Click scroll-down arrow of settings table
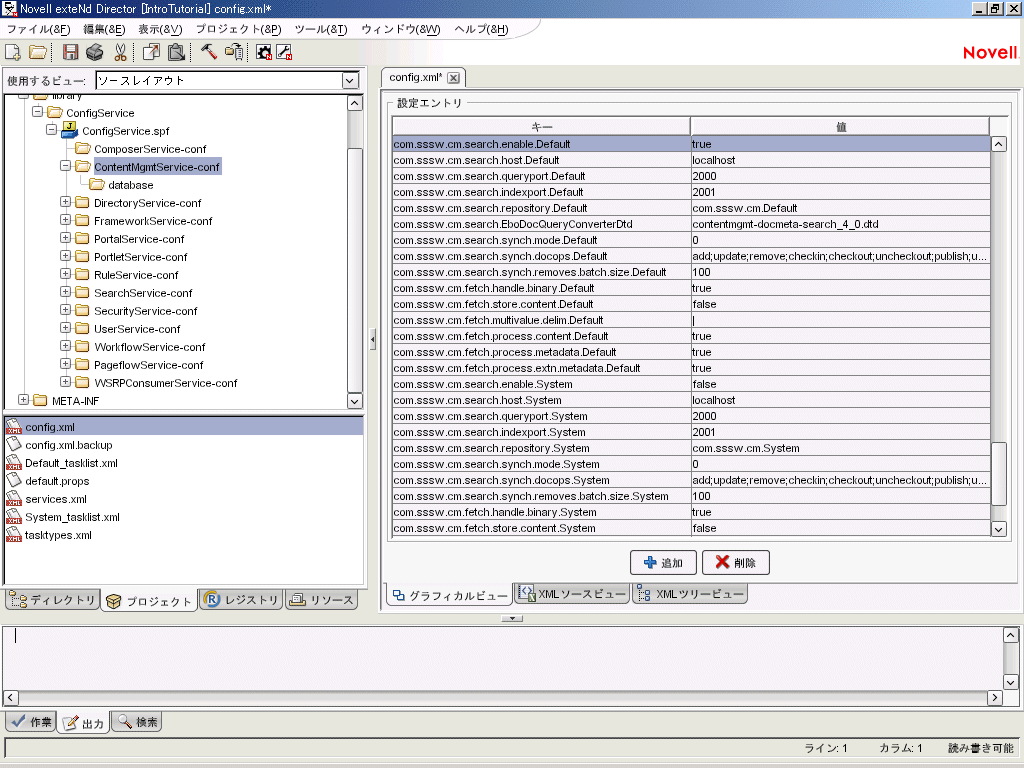This screenshot has height=768, width=1024. (998, 528)
